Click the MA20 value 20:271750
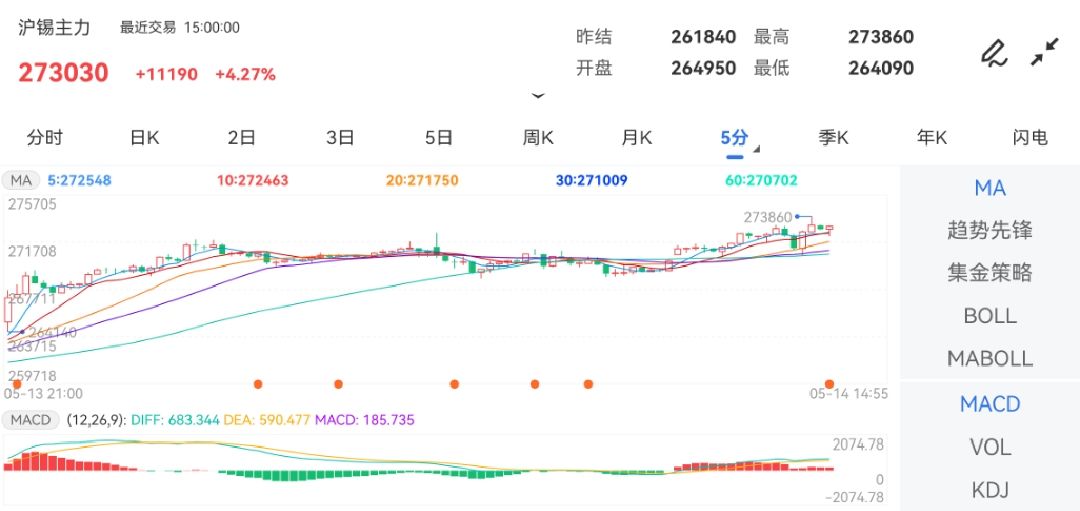This screenshot has width=1080, height=511. point(422,180)
